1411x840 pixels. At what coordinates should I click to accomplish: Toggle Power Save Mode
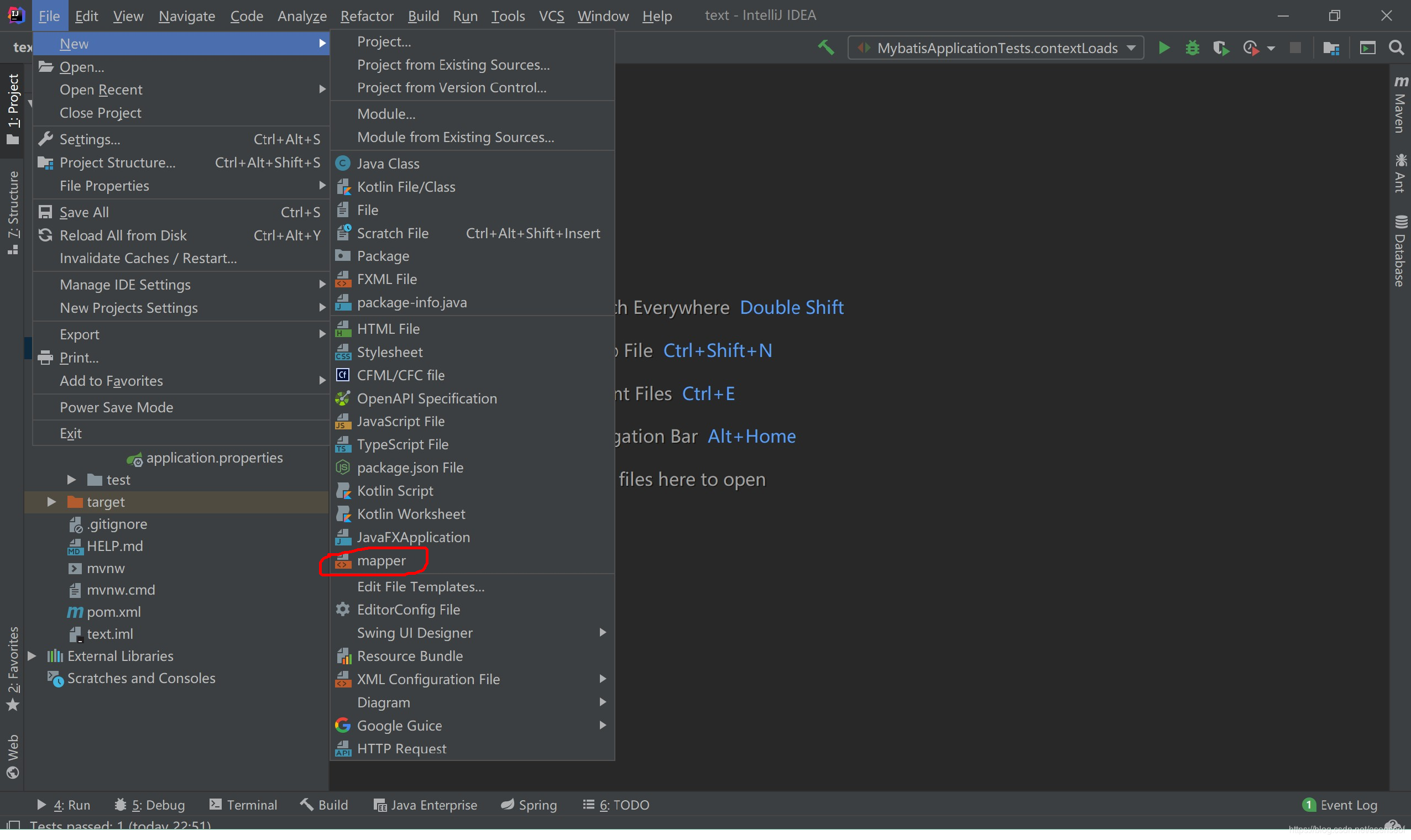[x=181, y=407]
